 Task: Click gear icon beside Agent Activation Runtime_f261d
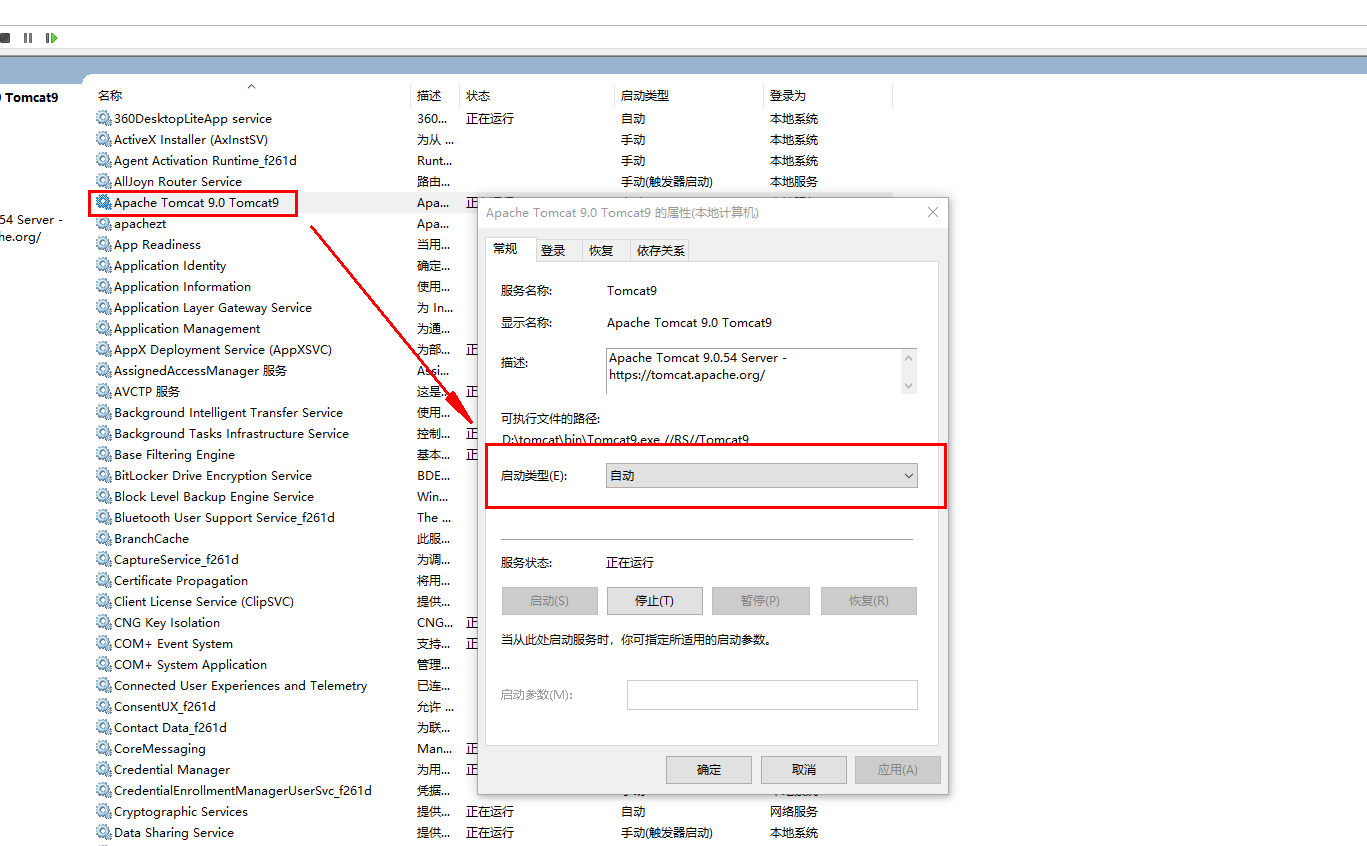(104, 160)
